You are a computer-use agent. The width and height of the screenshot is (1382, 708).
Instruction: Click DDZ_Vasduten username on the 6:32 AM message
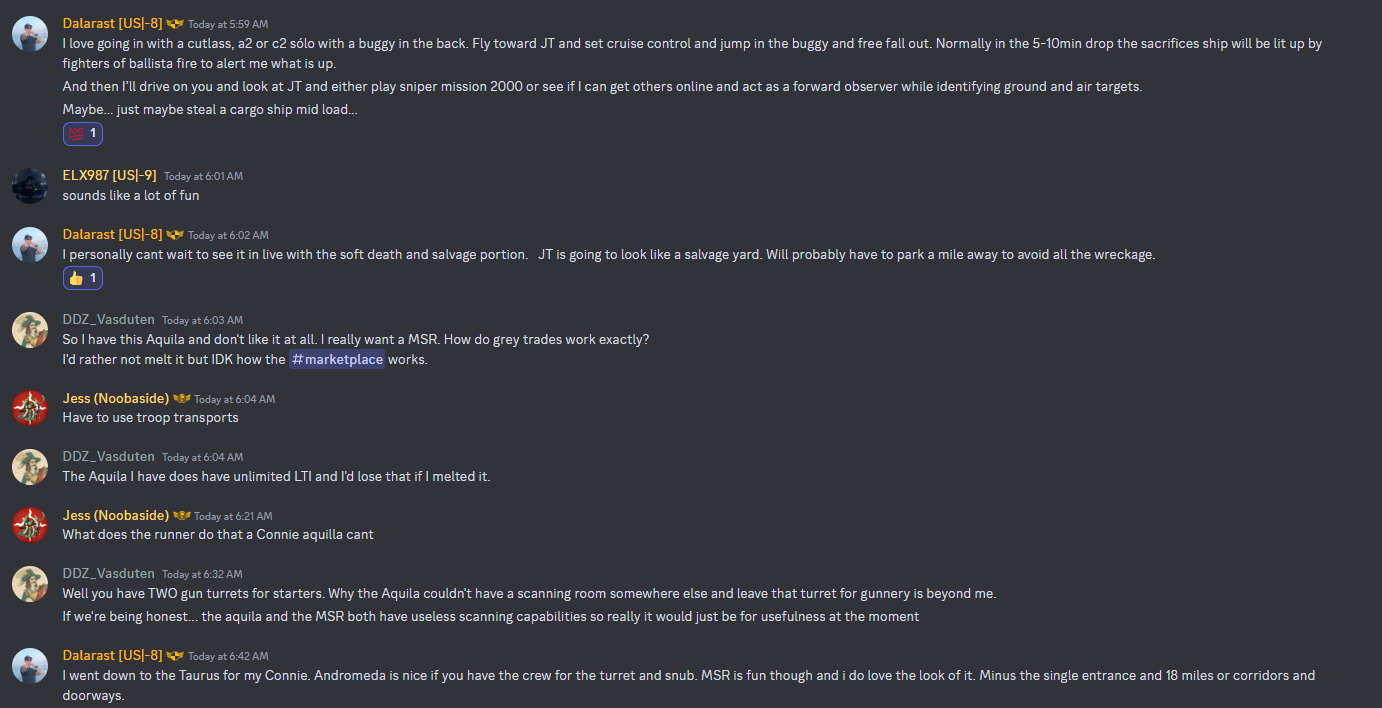[x=108, y=574]
